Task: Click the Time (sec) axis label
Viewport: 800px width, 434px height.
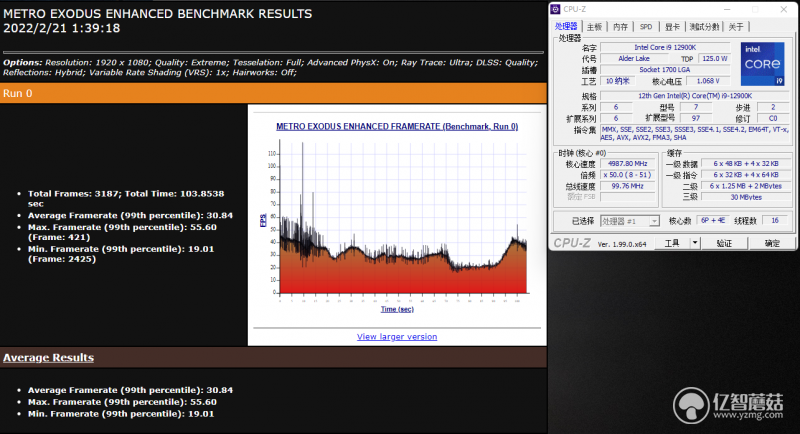Action: [397, 309]
